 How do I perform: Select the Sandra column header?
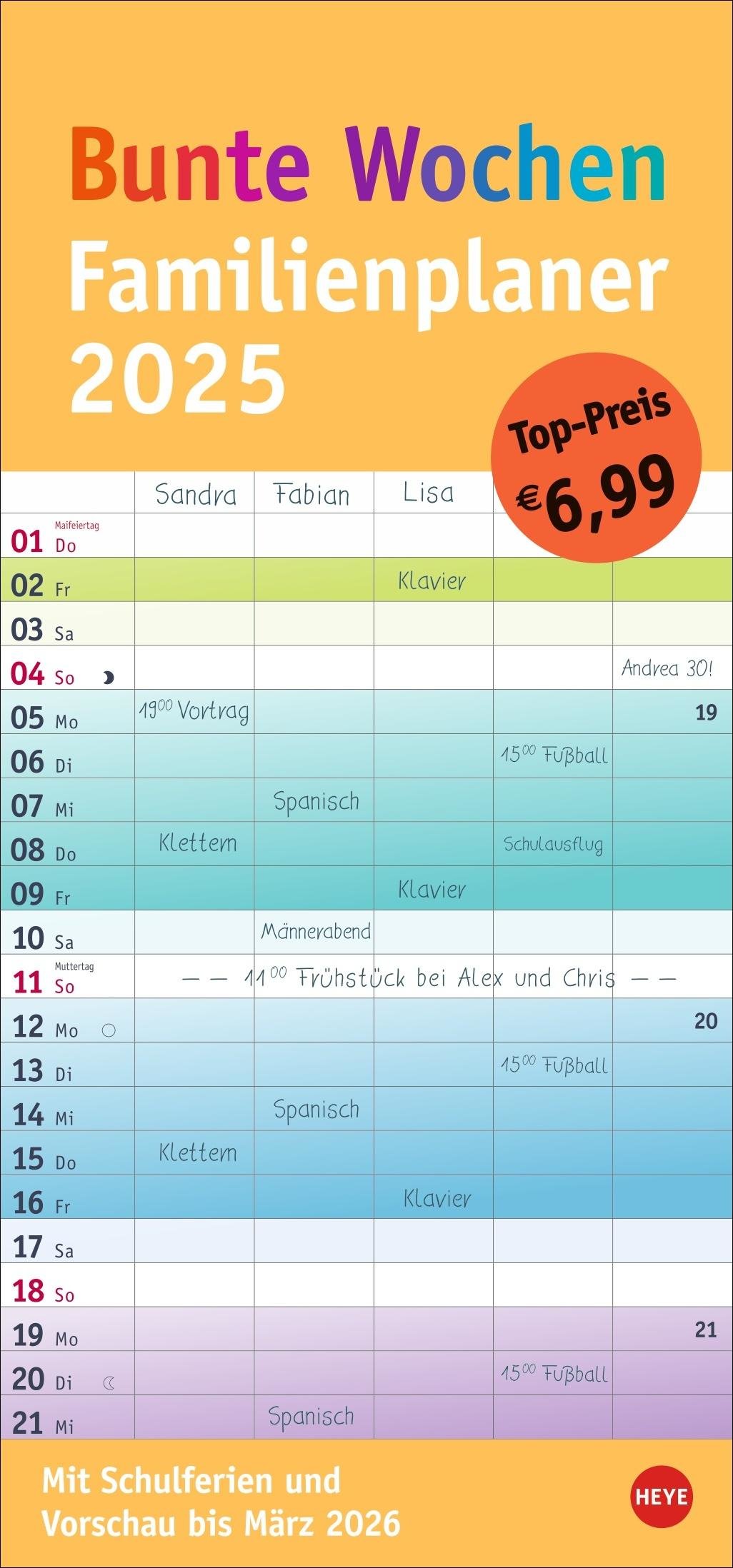pyautogui.click(x=195, y=494)
